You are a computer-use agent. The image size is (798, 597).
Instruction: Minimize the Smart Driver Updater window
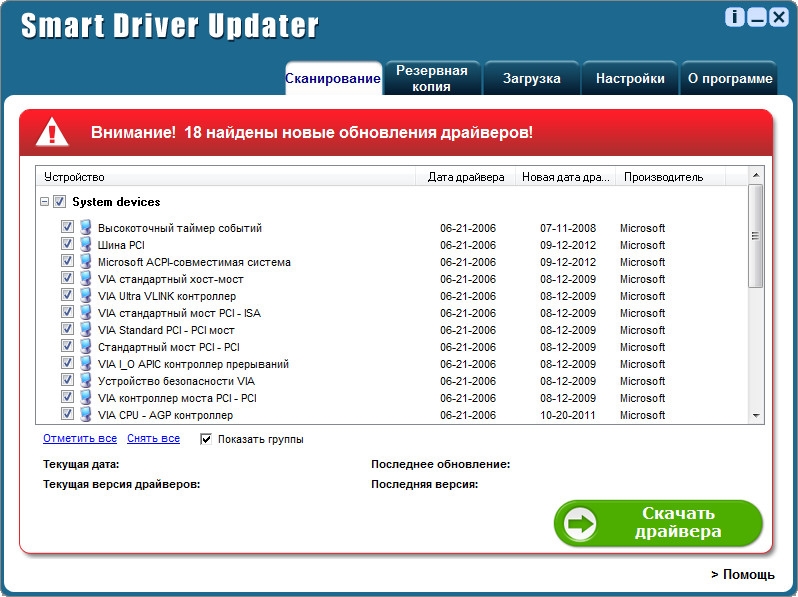point(757,17)
